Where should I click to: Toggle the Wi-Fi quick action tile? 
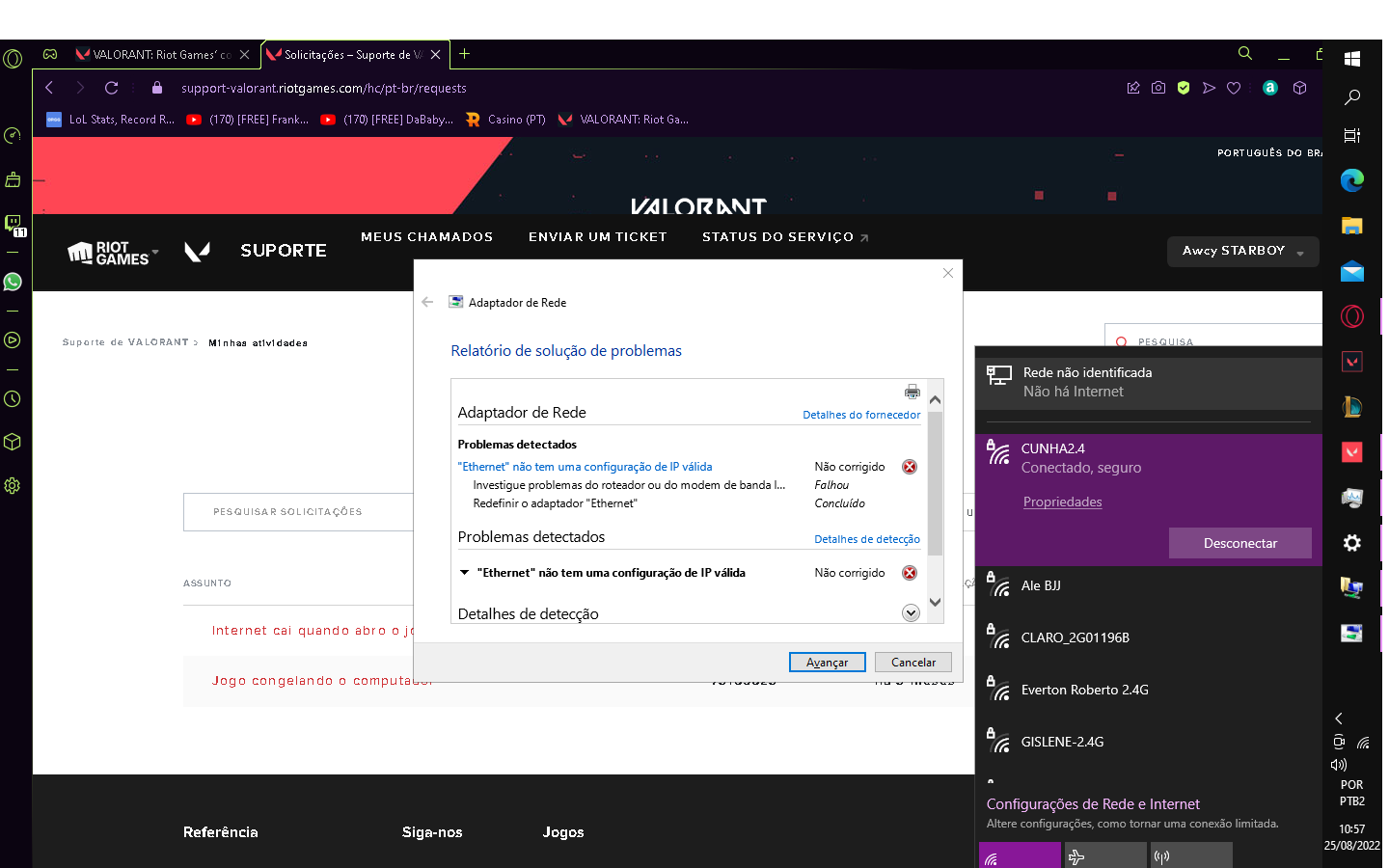(1020, 855)
